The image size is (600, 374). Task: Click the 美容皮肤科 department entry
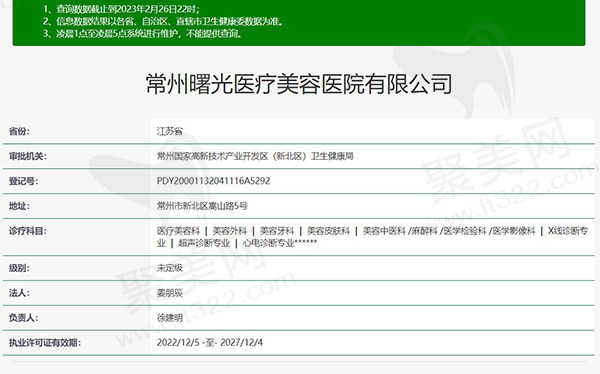click(328, 231)
